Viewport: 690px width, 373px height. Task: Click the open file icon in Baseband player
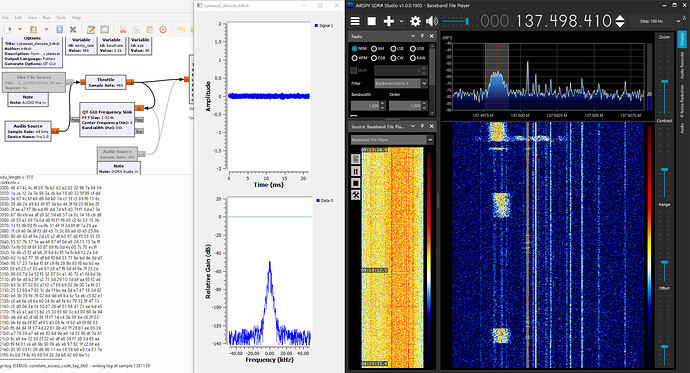click(x=356, y=159)
